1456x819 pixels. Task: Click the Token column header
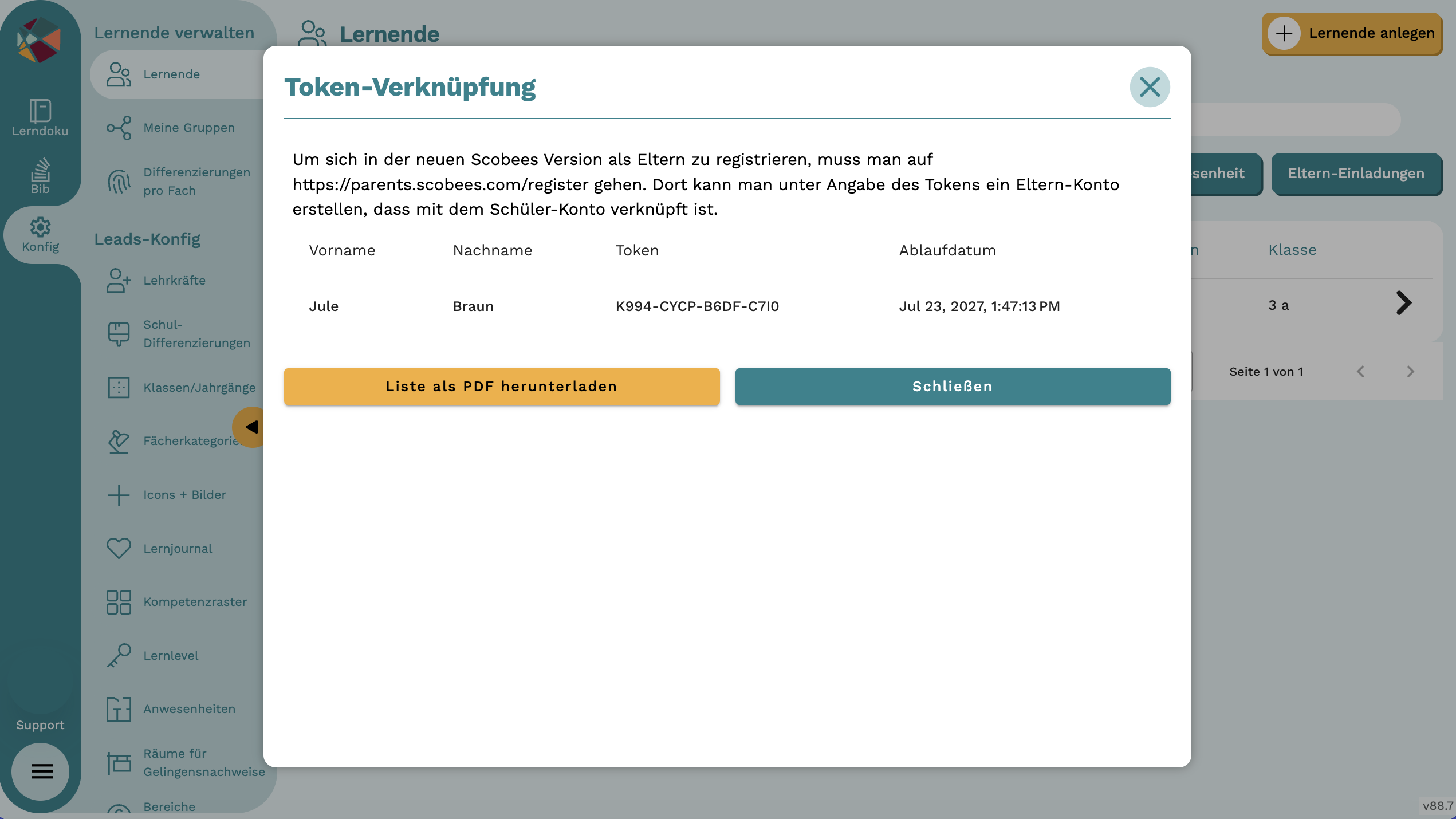638,251
